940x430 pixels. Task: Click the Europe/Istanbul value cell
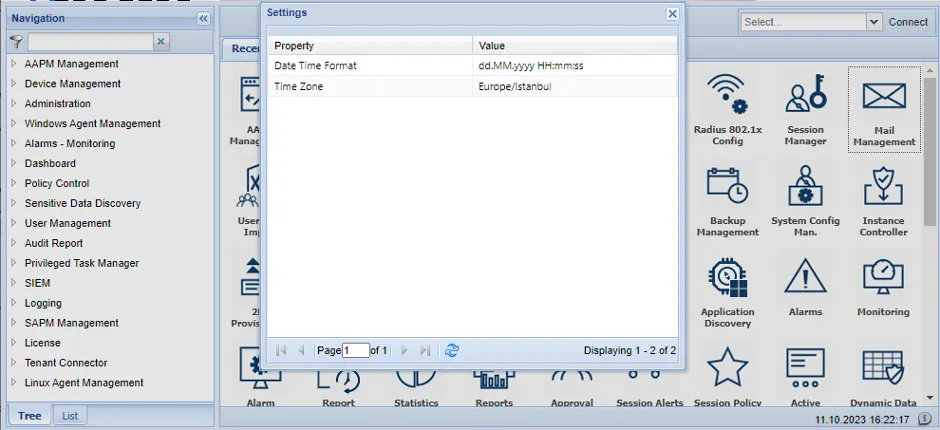tap(575, 86)
